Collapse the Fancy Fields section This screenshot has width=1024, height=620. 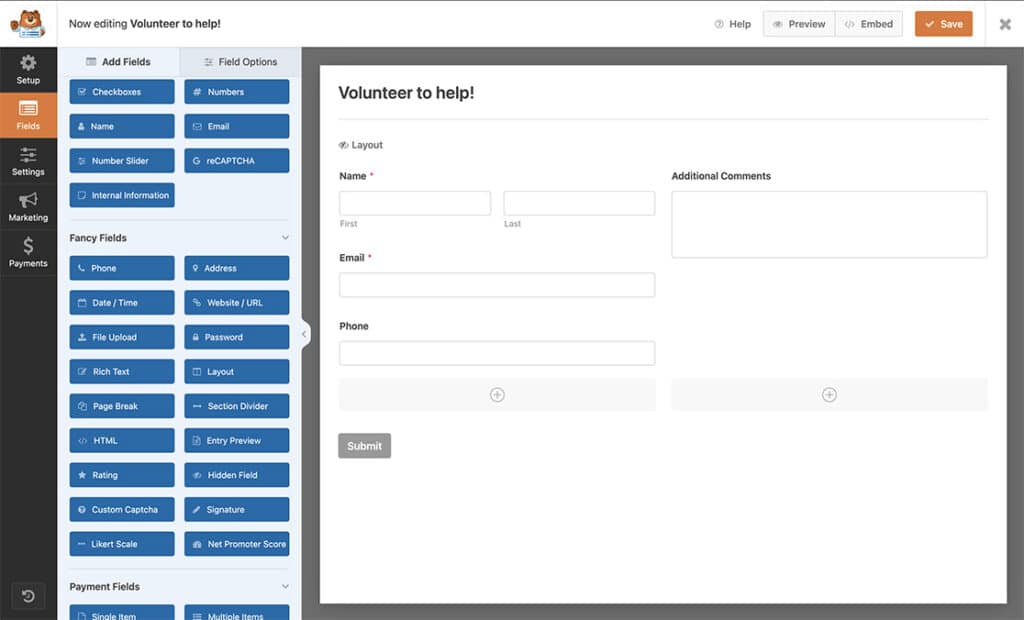pos(285,238)
